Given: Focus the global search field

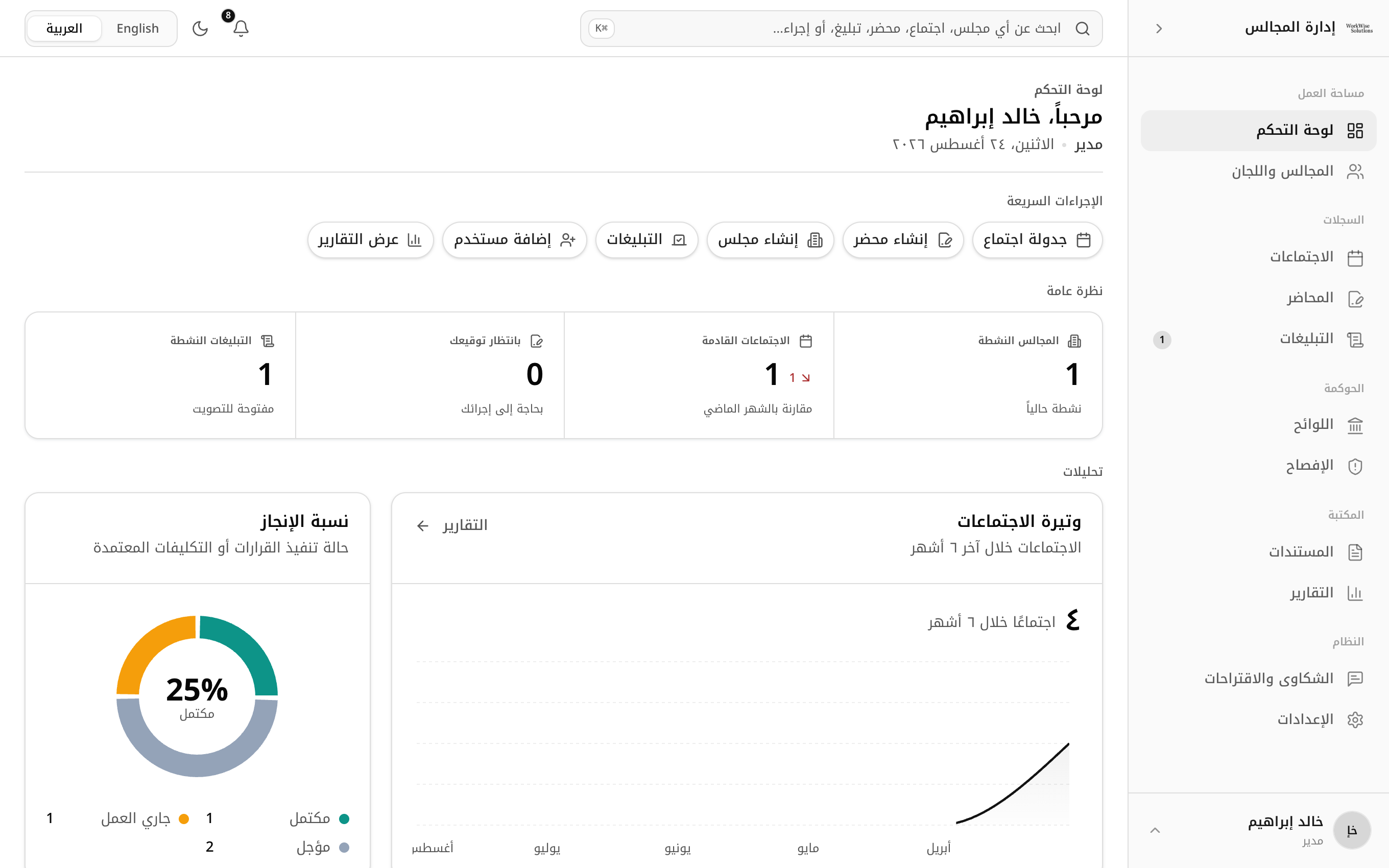Looking at the screenshot, I should click(841, 28).
